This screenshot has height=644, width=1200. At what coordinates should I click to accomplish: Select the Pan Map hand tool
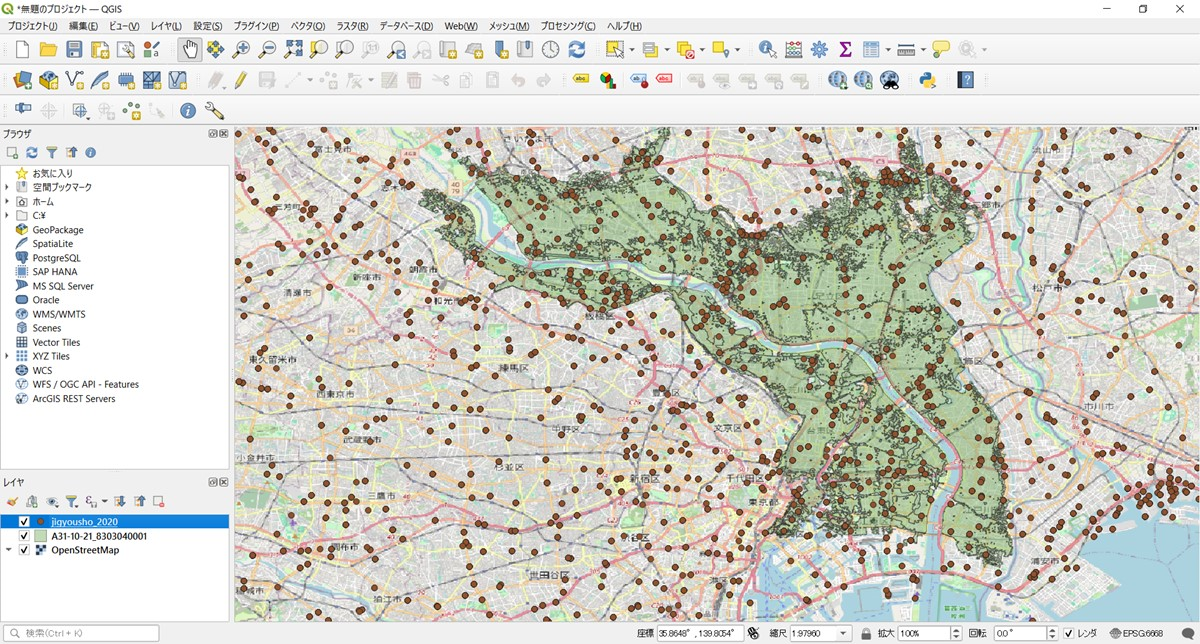pyautogui.click(x=189, y=49)
